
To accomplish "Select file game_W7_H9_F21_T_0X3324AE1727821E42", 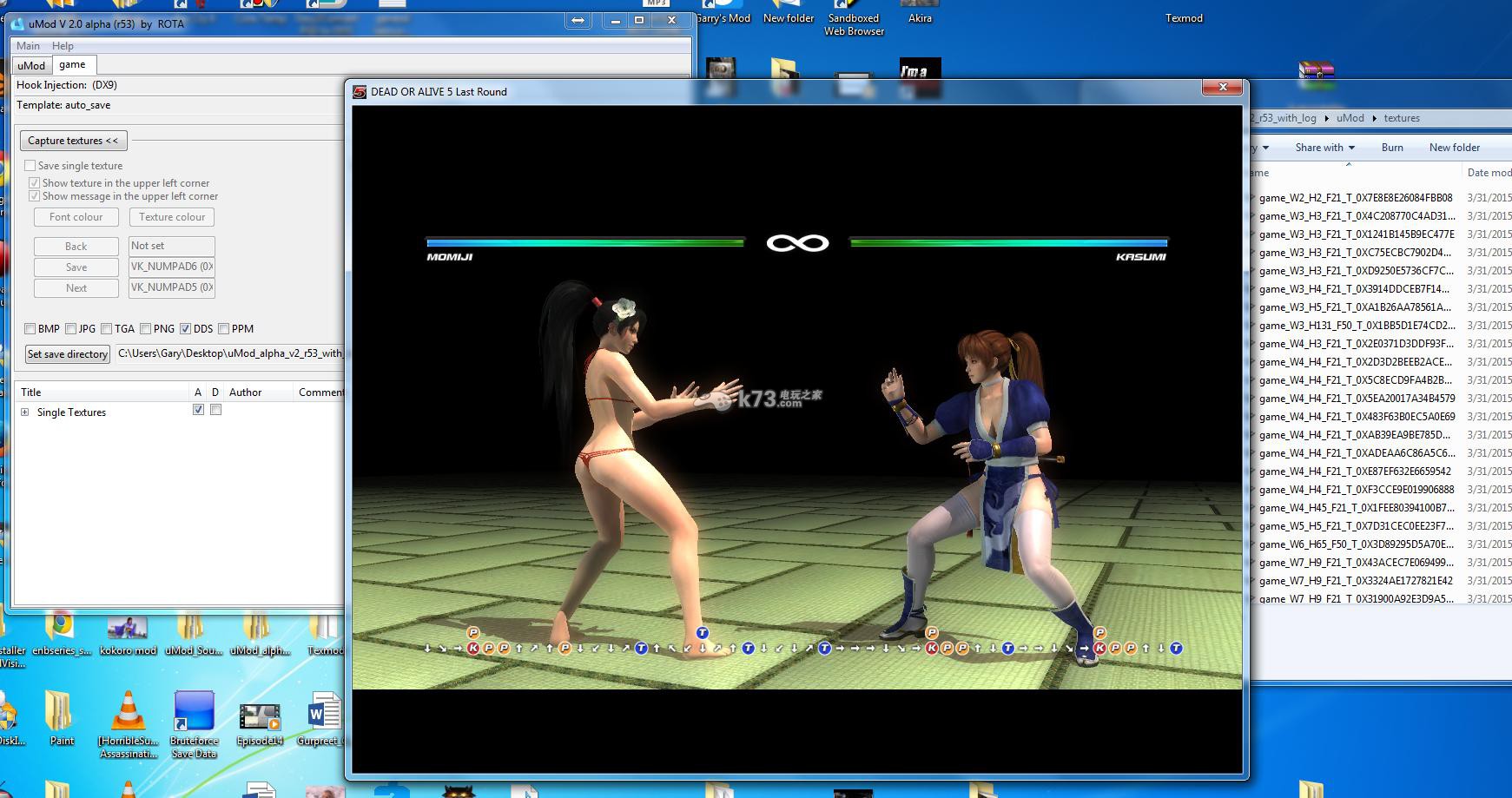I will [x=1356, y=581].
